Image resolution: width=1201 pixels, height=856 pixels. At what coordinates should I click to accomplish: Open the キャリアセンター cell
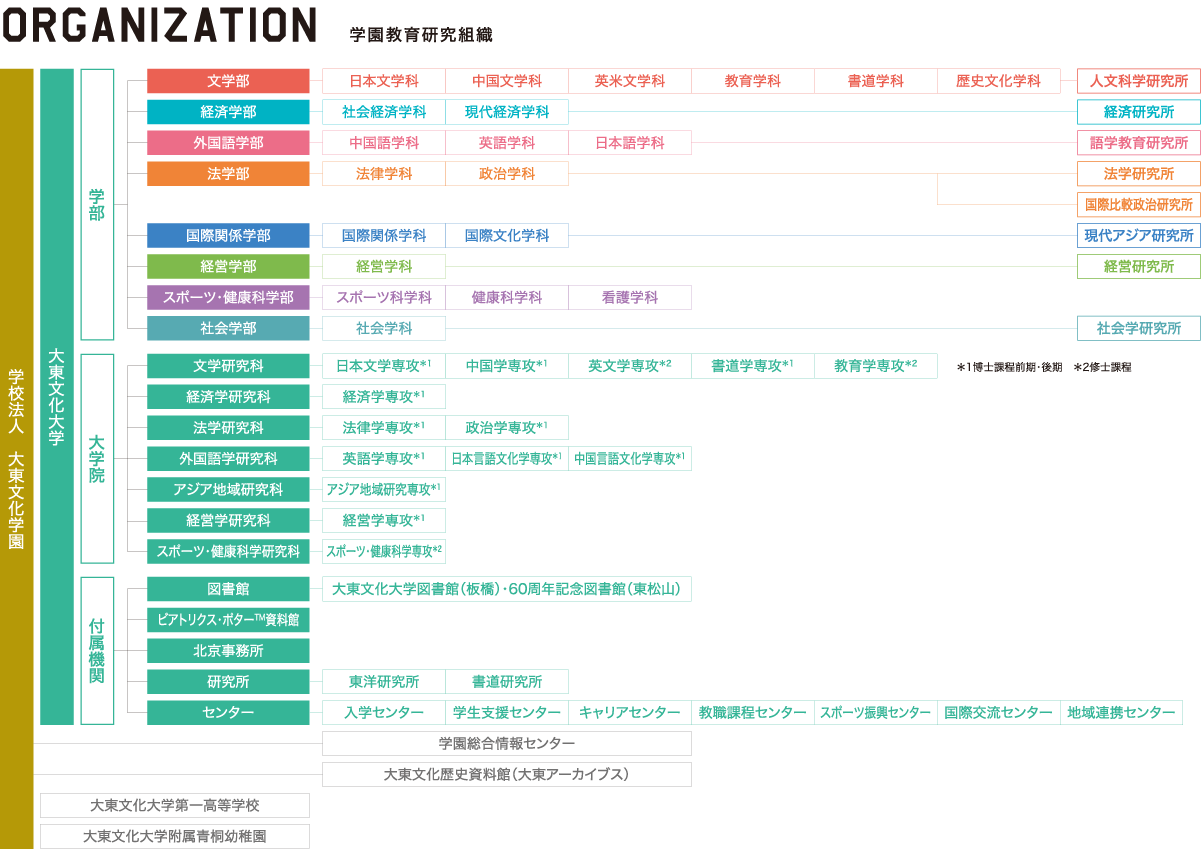tap(630, 713)
